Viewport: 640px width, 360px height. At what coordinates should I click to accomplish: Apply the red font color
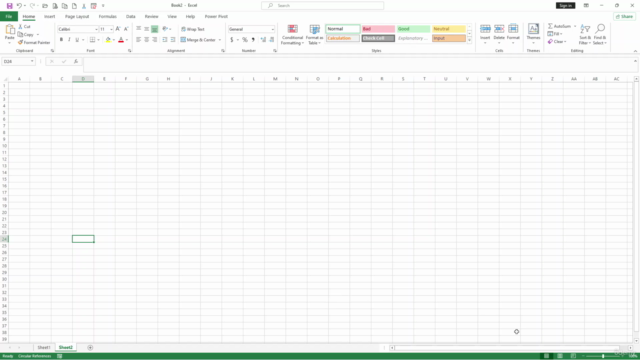point(121,40)
